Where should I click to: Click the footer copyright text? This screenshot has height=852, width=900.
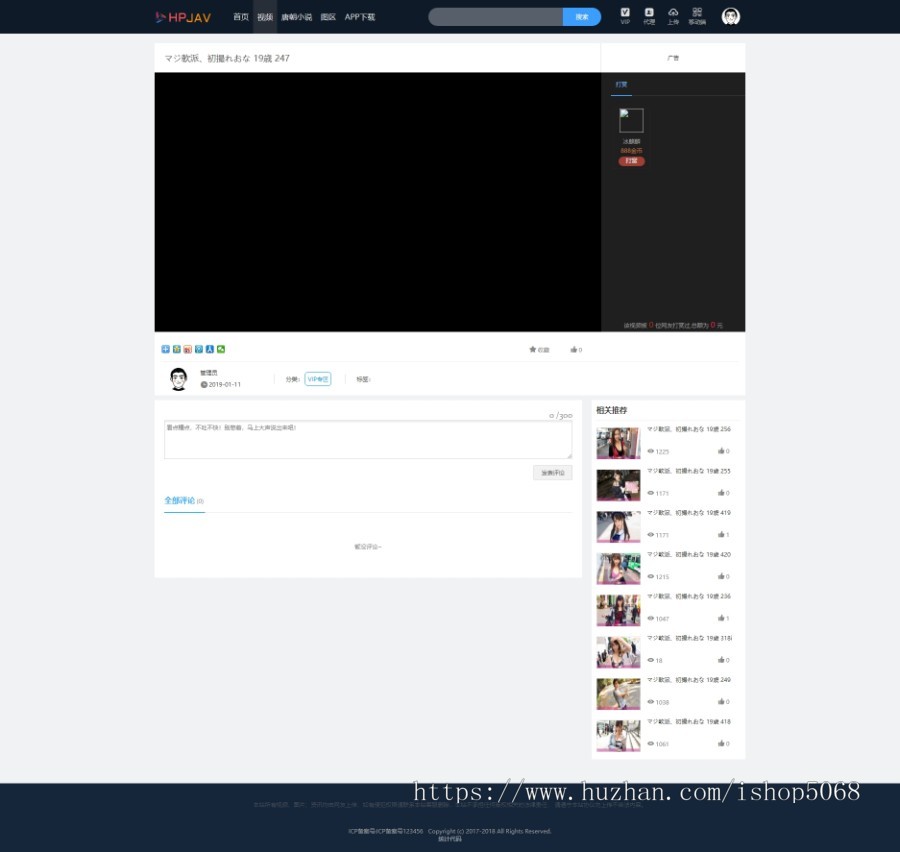(489, 831)
